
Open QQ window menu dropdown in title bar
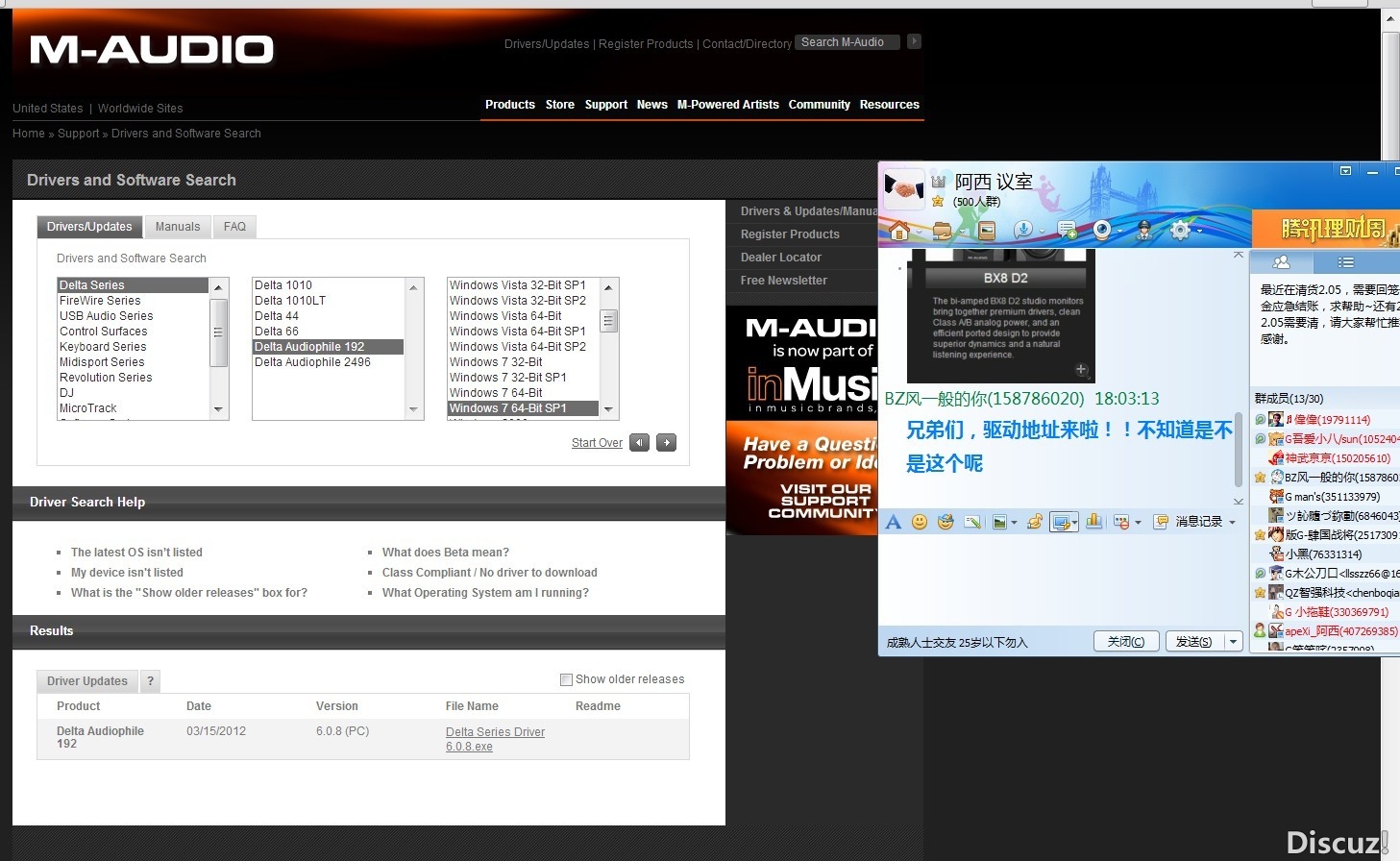coord(1346,171)
